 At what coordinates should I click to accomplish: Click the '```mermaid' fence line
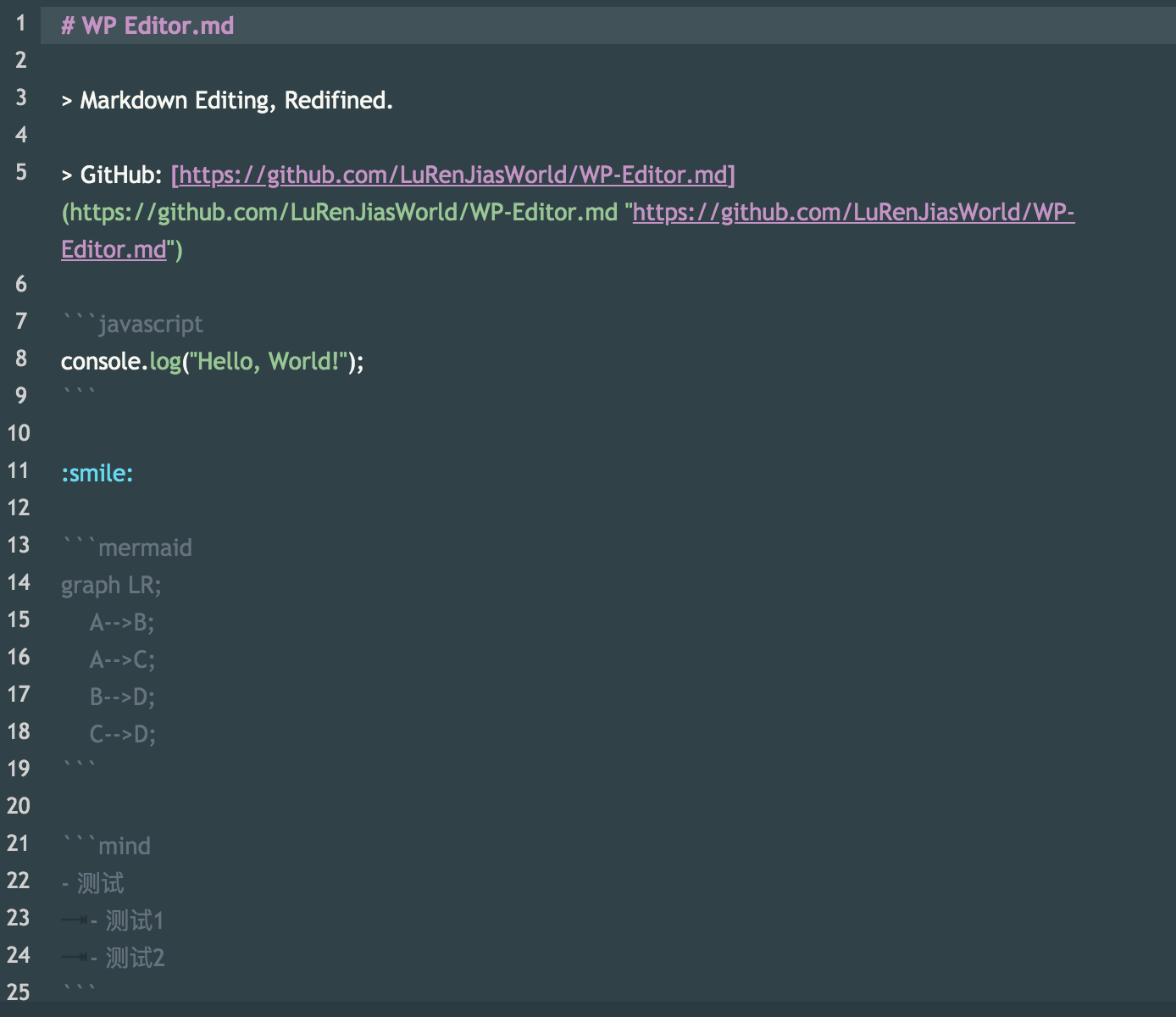coord(127,547)
